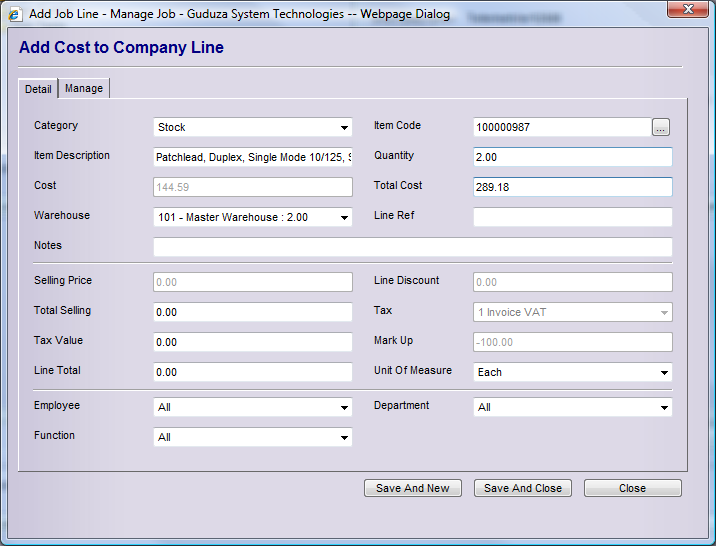Click the Save And New button
The width and height of the screenshot is (716, 546).
413,488
